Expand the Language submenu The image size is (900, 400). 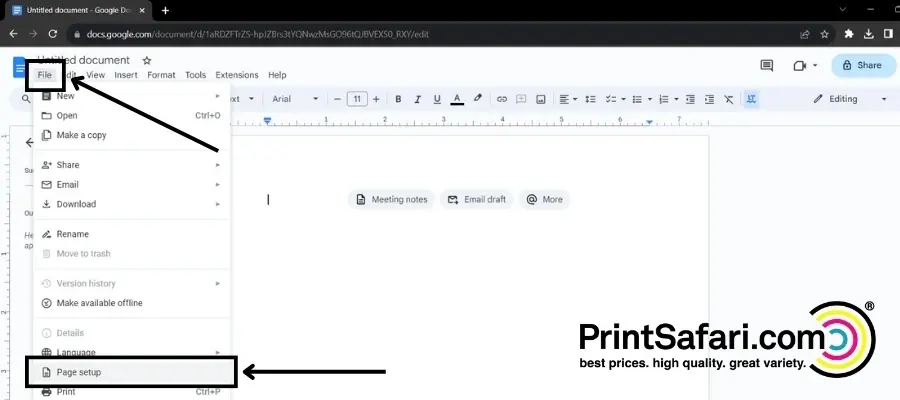click(132, 352)
